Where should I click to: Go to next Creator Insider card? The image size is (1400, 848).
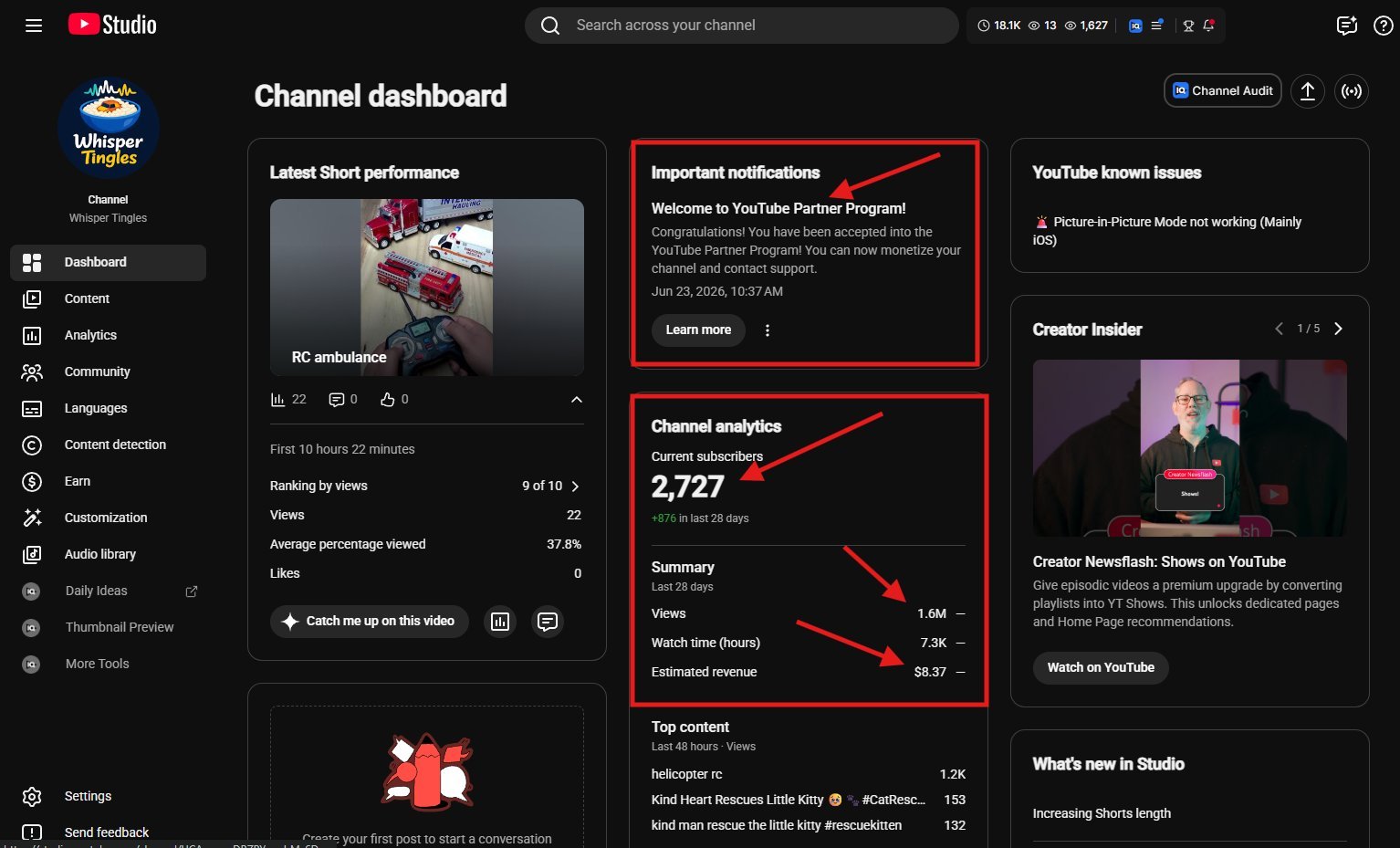point(1338,329)
